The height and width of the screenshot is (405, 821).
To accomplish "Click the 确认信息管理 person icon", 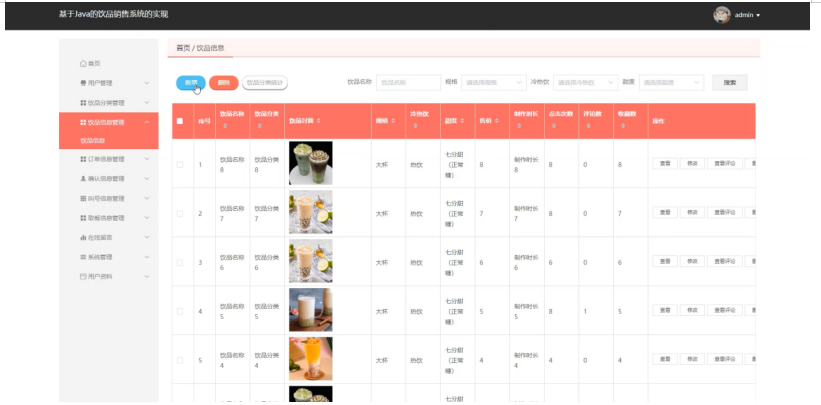I will point(83,179).
